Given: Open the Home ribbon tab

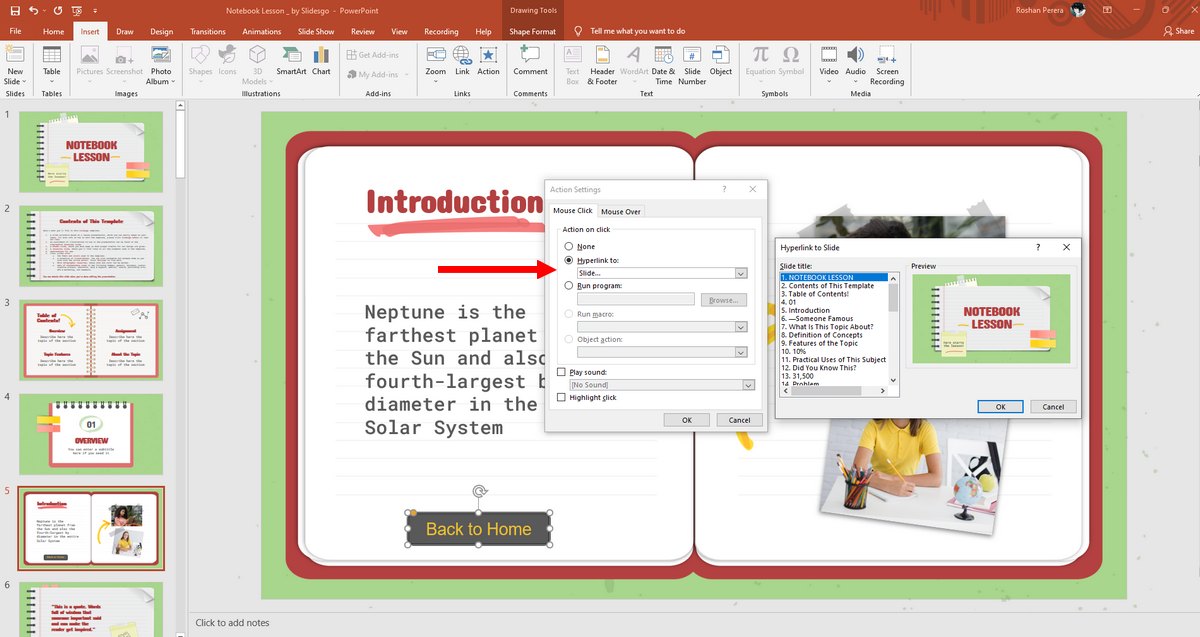Looking at the screenshot, I should tap(53, 31).
